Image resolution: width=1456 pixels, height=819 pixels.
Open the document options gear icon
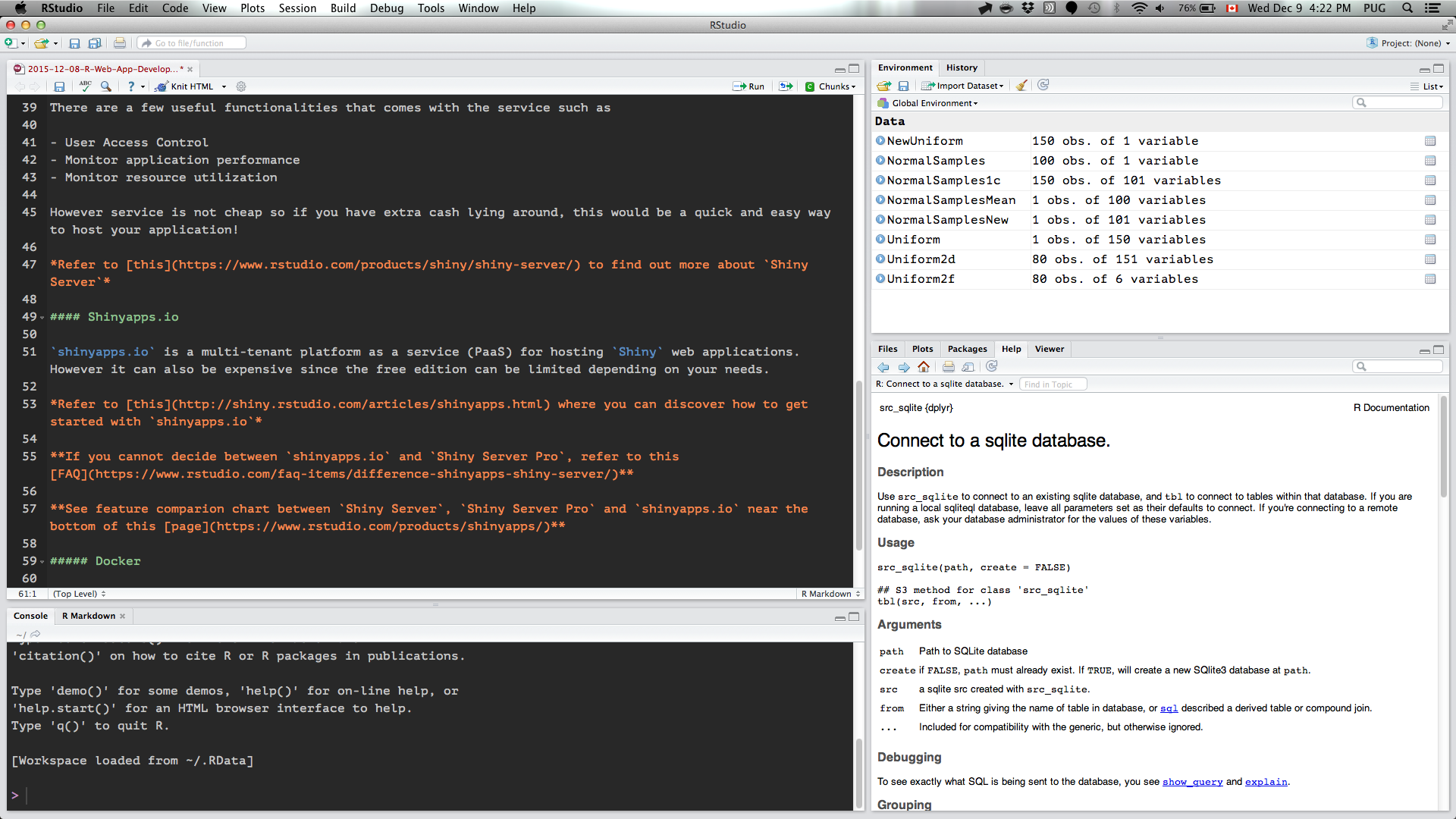[x=241, y=86]
